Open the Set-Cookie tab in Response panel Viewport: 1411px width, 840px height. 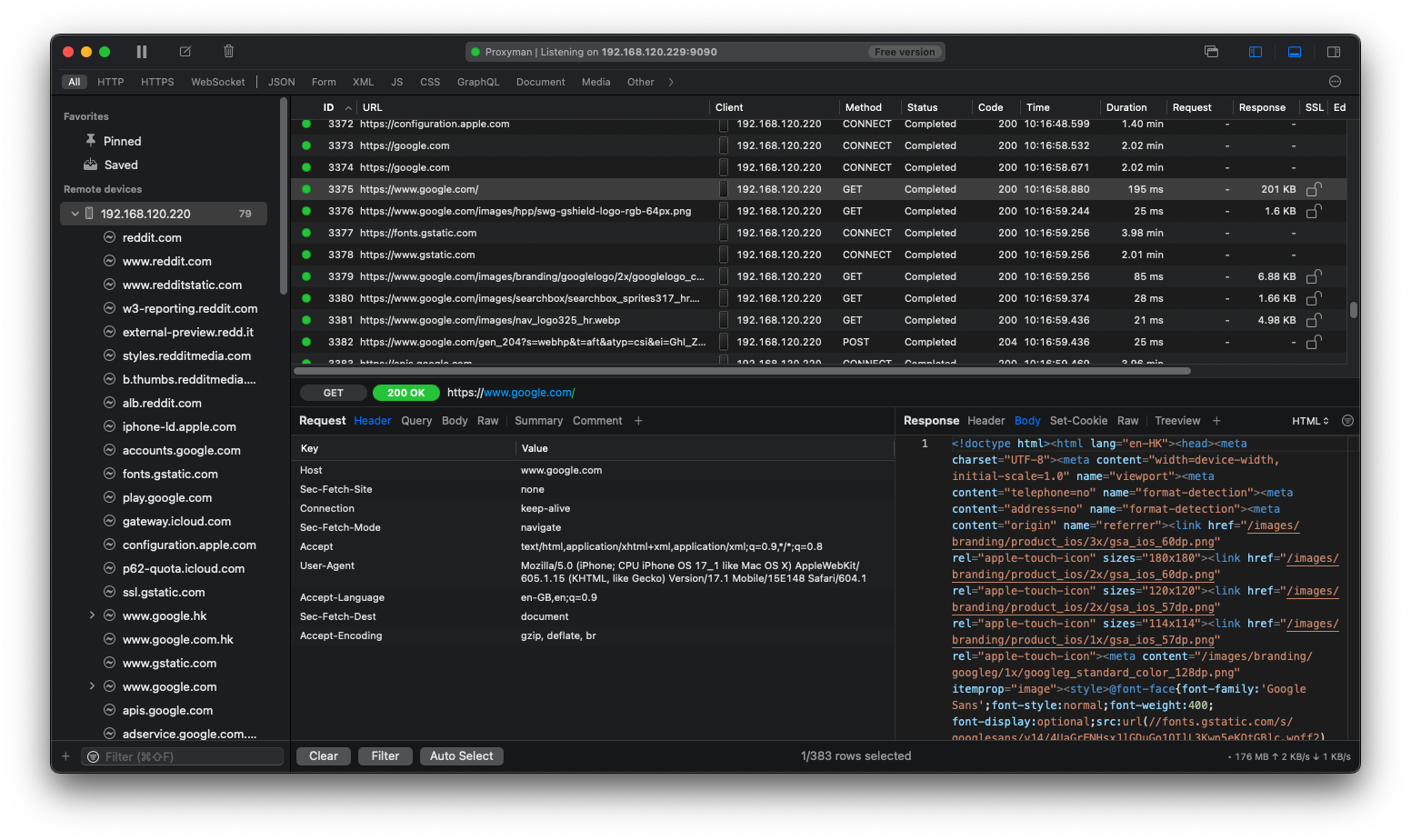click(x=1079, y=420)
